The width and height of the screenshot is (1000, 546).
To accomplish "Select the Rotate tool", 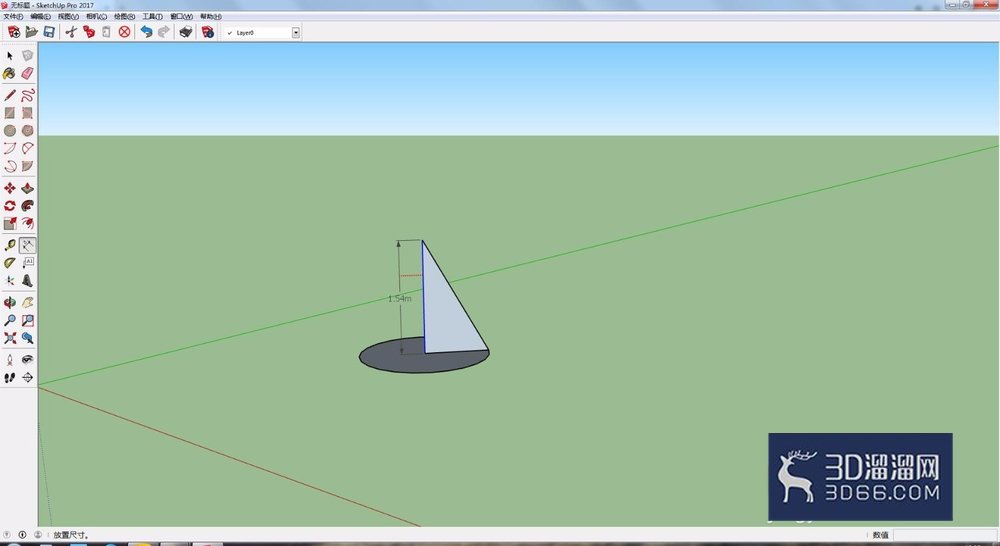I will tap(10, 206).
